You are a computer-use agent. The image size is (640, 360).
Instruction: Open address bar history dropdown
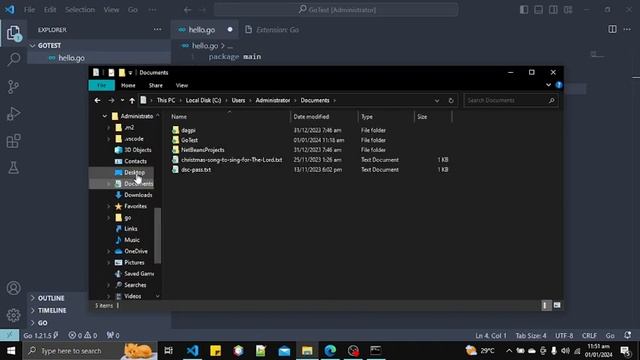pyautogui.click(x=437, y=100)
